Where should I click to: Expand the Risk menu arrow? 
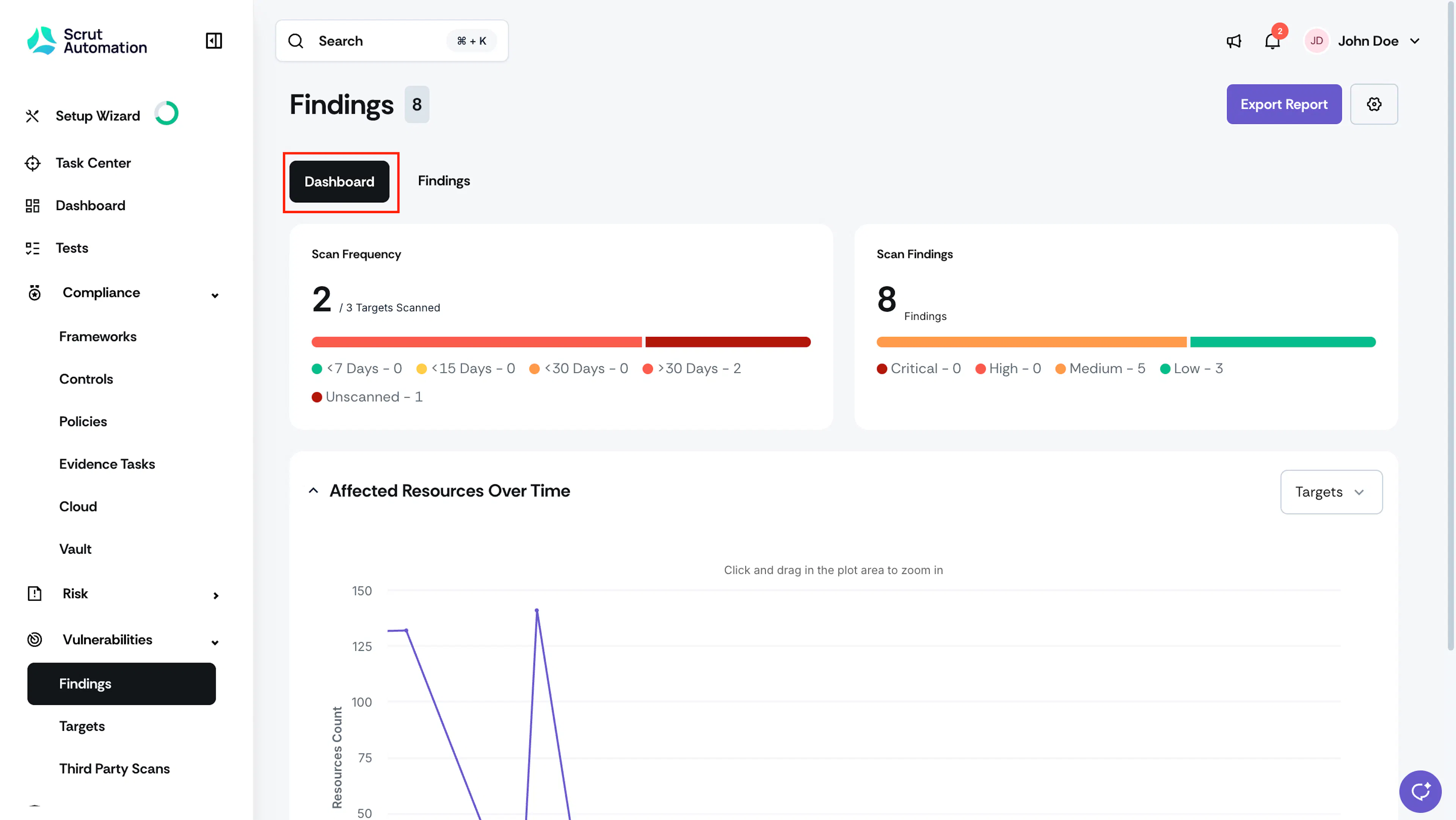point(215,595)
